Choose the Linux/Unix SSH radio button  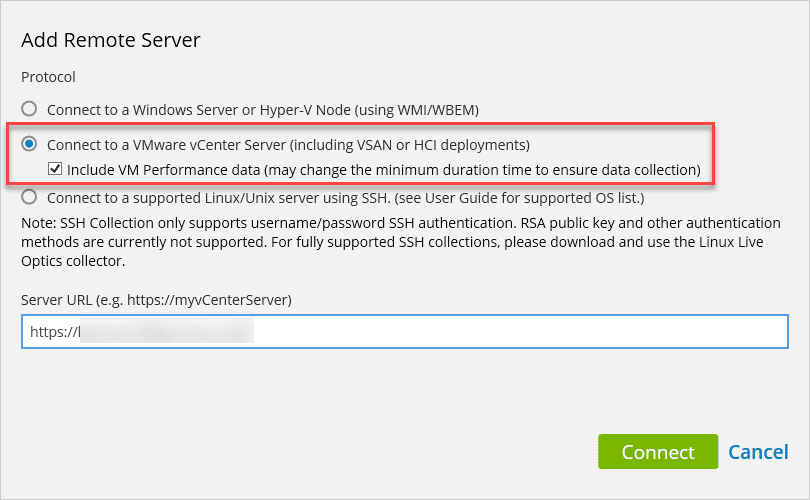pos(30,196)
